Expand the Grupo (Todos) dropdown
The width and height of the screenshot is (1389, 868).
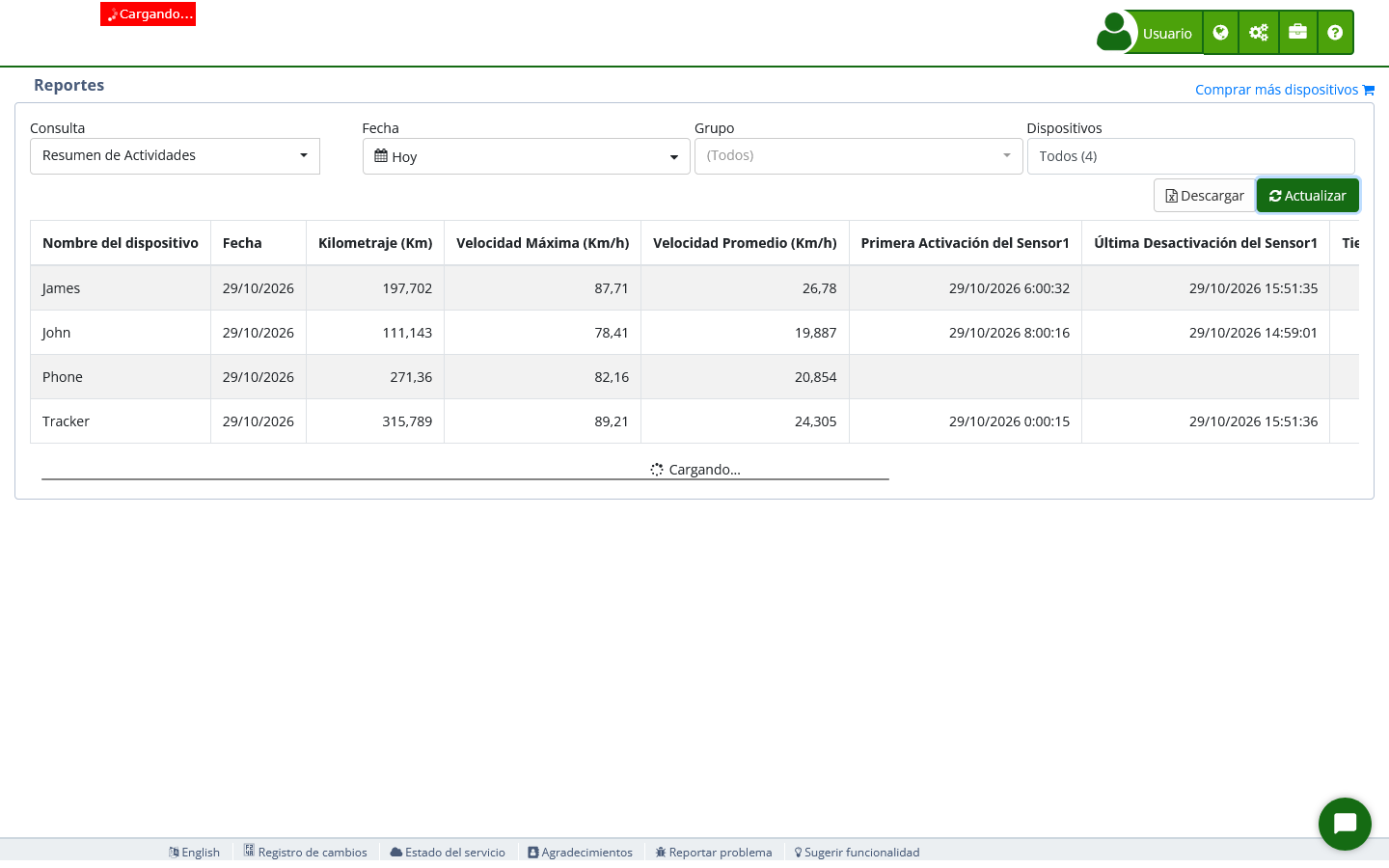tap(858, 156)
